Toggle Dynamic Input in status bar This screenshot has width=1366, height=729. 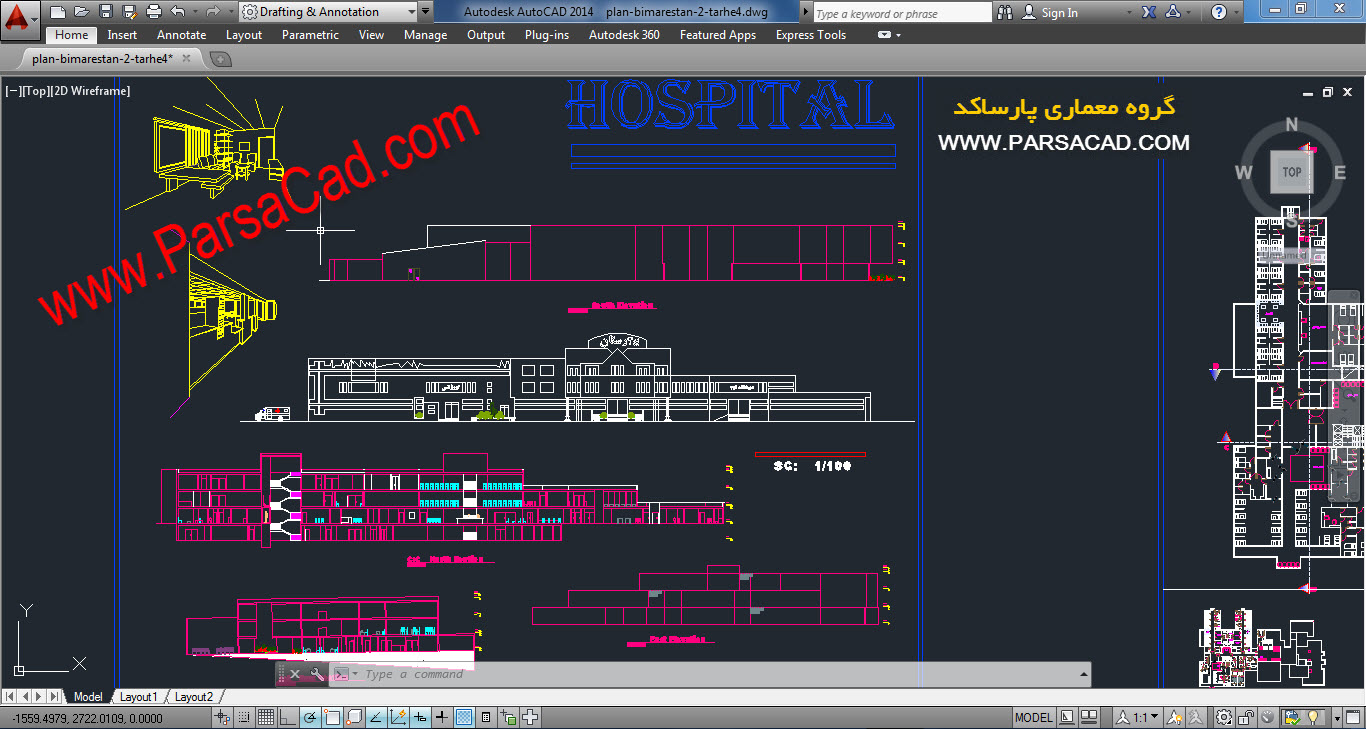coord(420,717)
